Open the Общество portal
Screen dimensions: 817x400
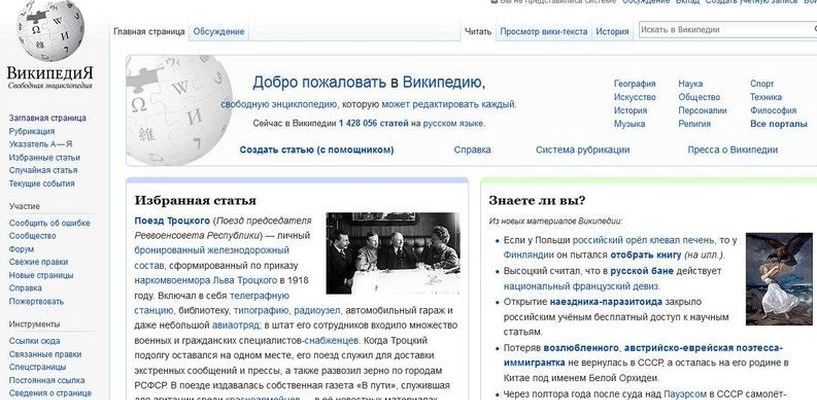pyautogui.click(x=699, y=97)
